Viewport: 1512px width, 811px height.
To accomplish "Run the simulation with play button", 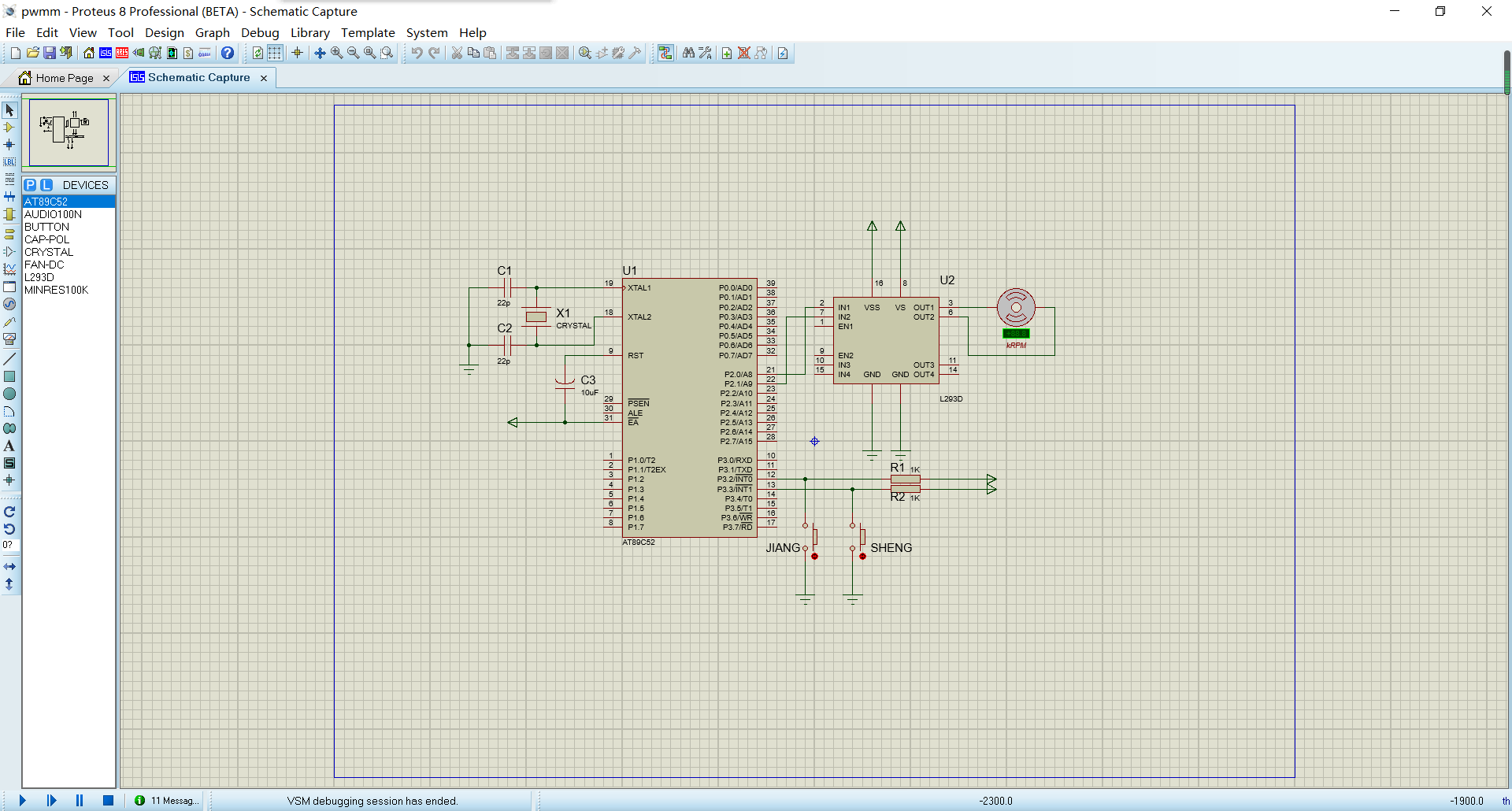I will point(22,801).
